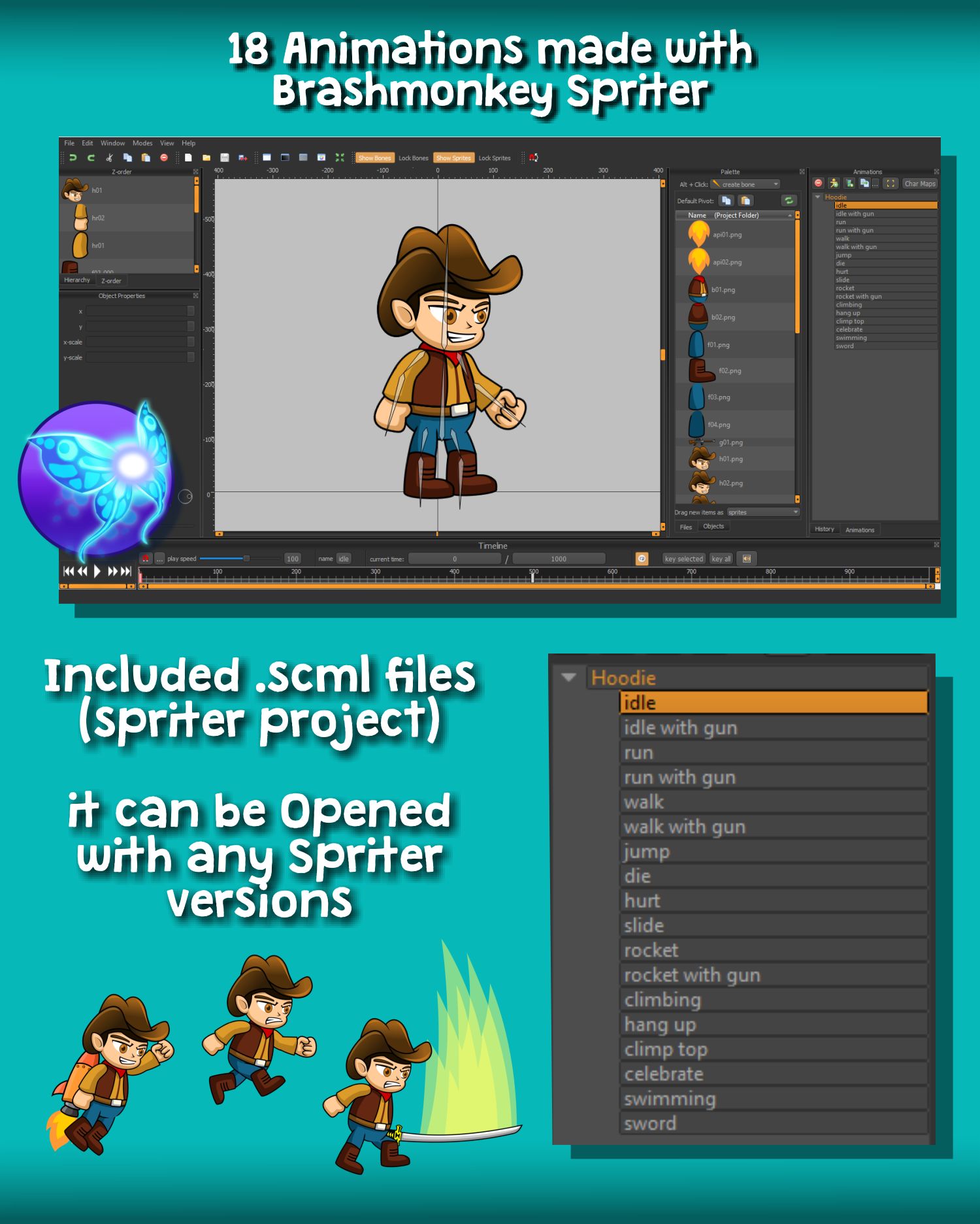
Task: Click the red delete animation icon
Action: pyautogui.click(x=818, y=184)
